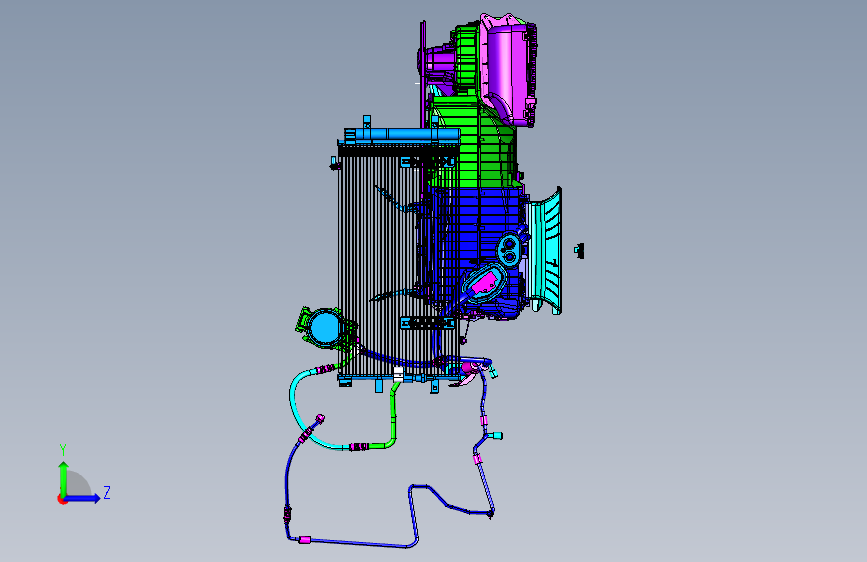Select the white clip at the condenser bottom
The width and height of the screenshot is (867, 562).
[398, 373]
